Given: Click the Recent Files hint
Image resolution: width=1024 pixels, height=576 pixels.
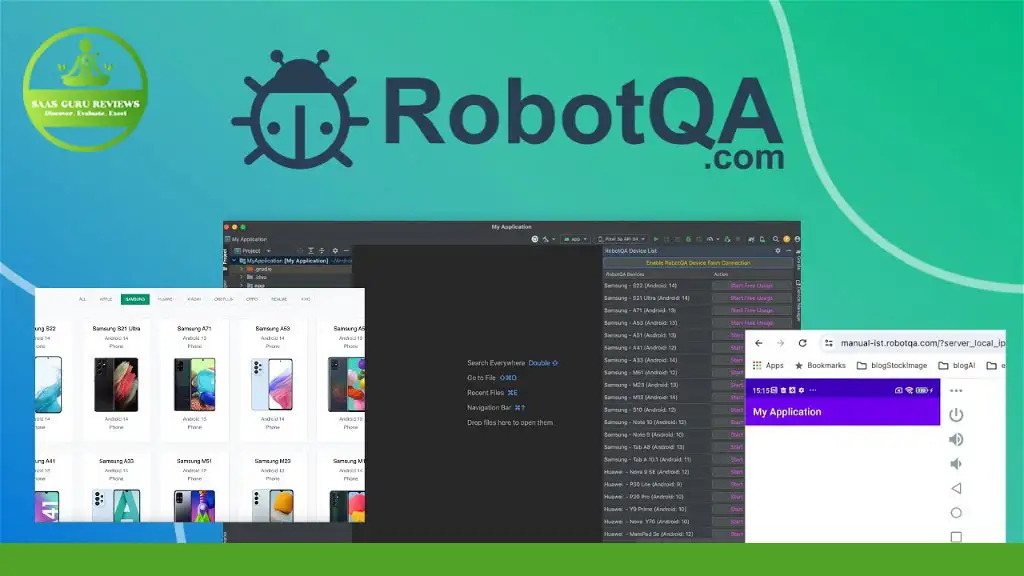Looking at the screenshot, I should [492, 392].
